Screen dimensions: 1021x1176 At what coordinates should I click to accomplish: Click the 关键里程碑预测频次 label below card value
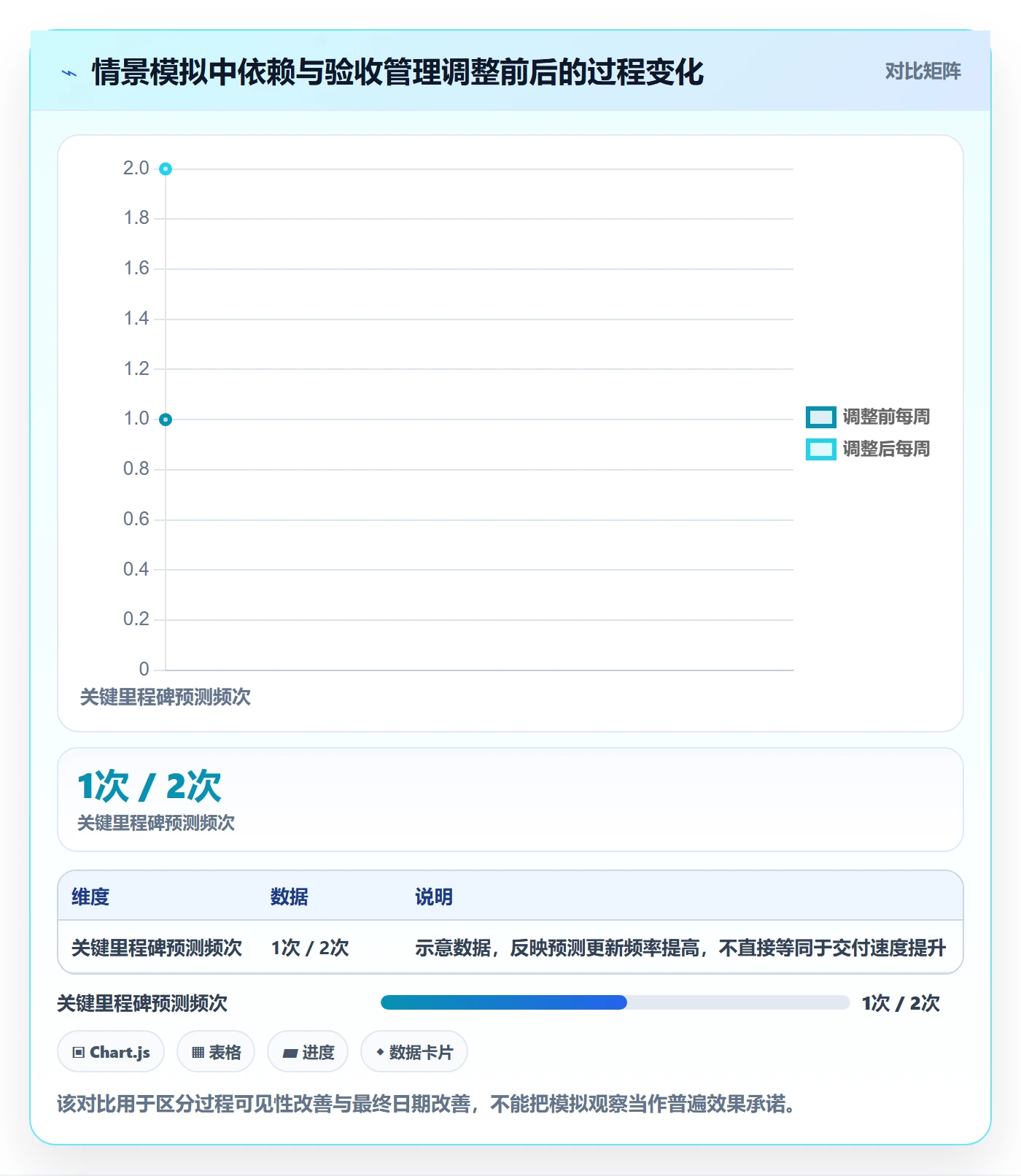point(156,823)
